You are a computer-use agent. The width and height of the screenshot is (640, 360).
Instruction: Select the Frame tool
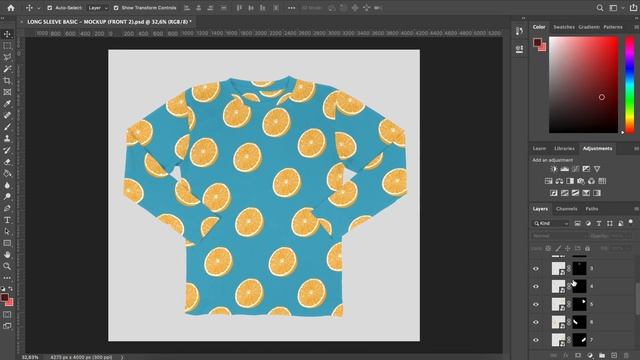tap(7, 92)
